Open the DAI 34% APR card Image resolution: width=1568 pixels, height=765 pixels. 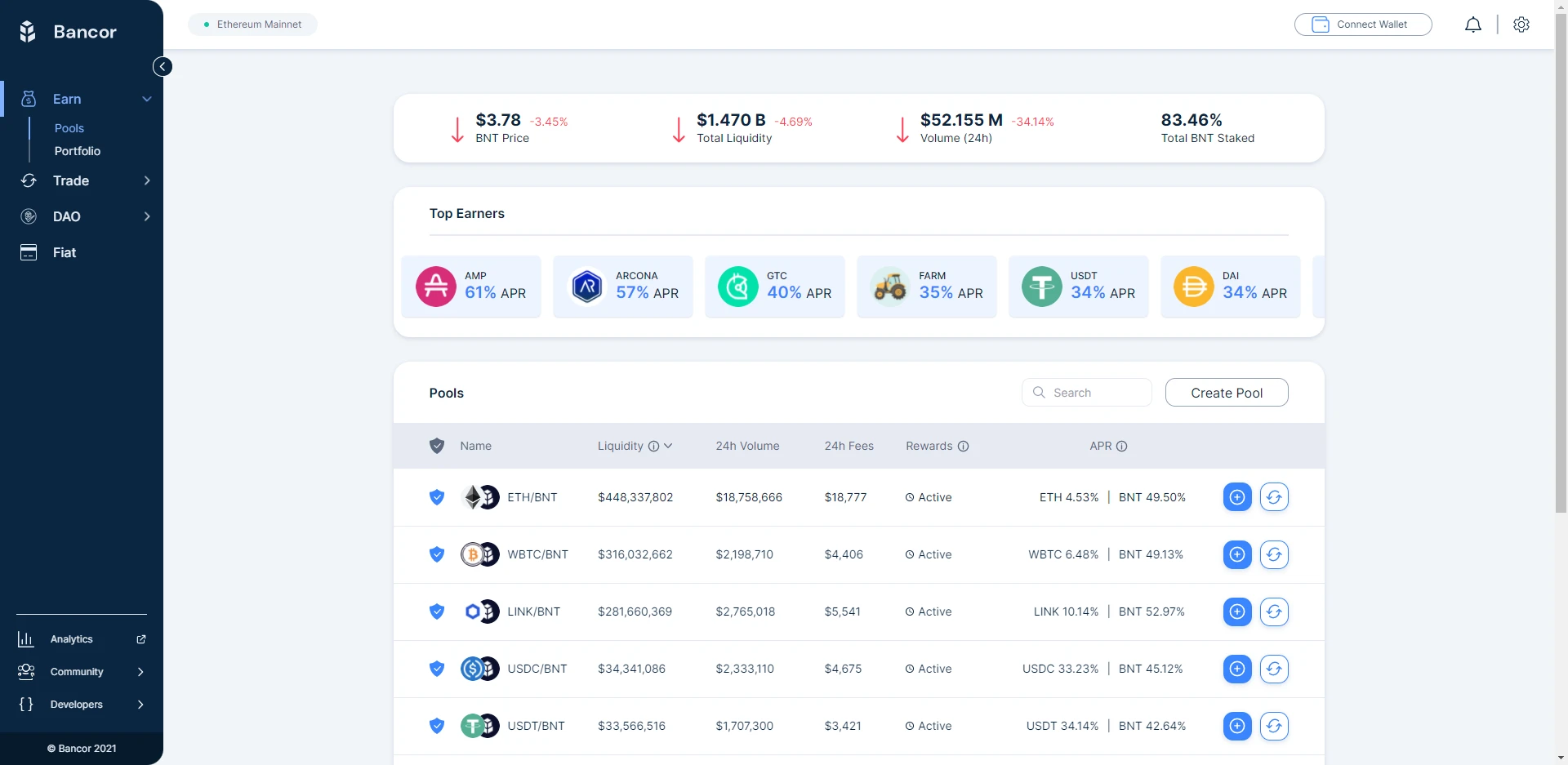(1231, 287)
